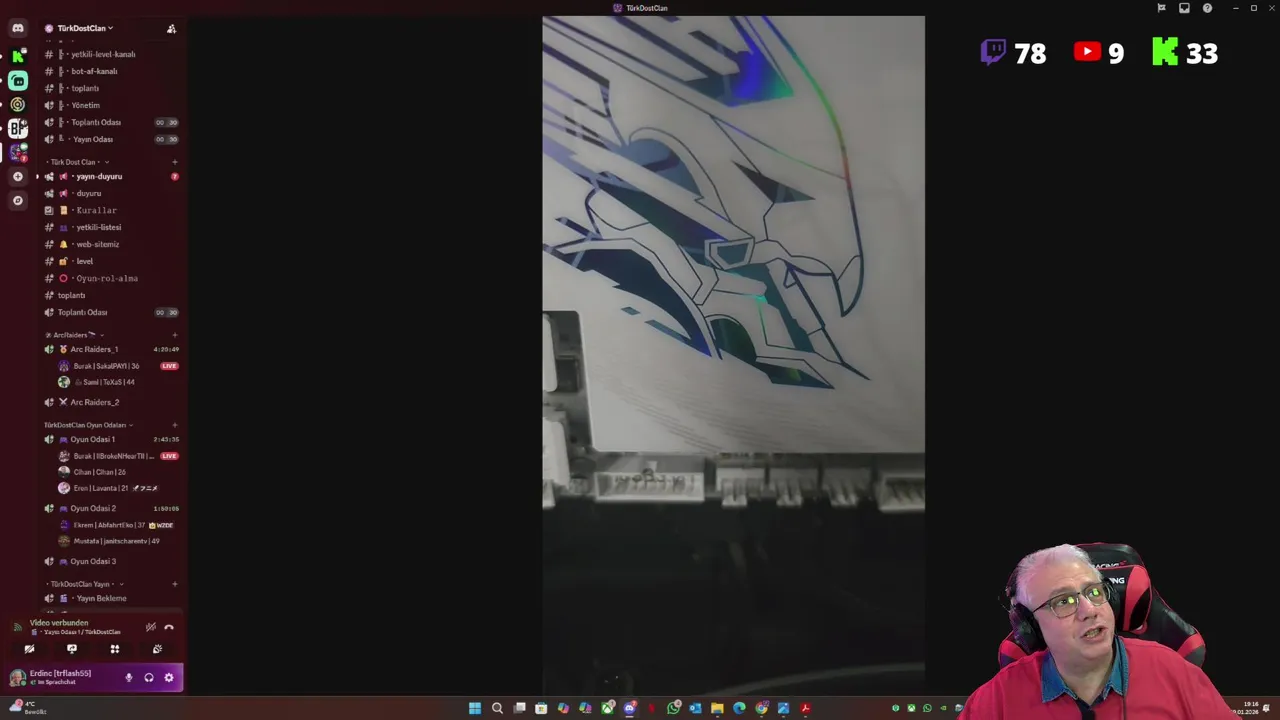Open Discord help icon in title bar
Viewport: 1280px width, 720px height.
1207,8
